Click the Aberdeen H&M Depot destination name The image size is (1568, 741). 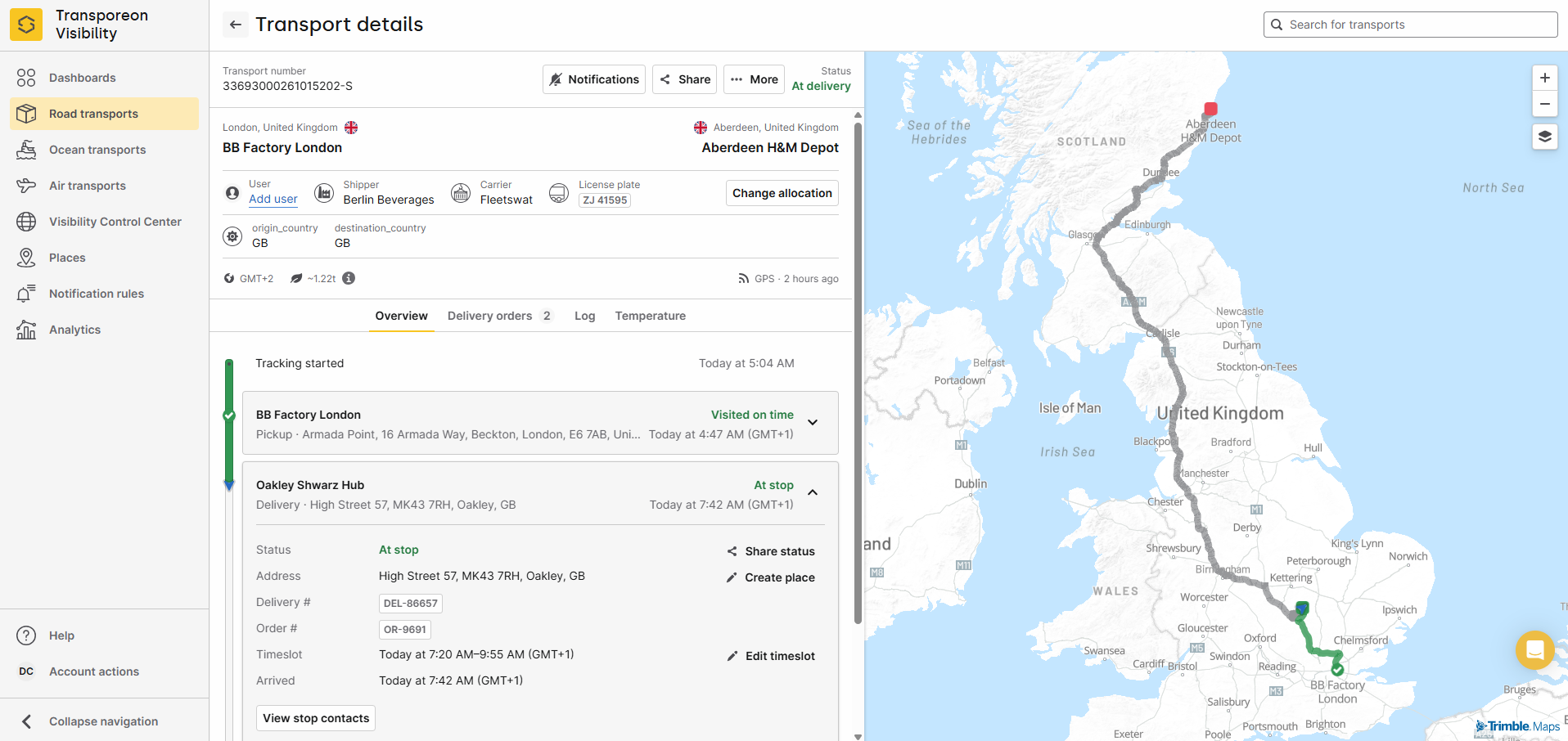[770, 147]
